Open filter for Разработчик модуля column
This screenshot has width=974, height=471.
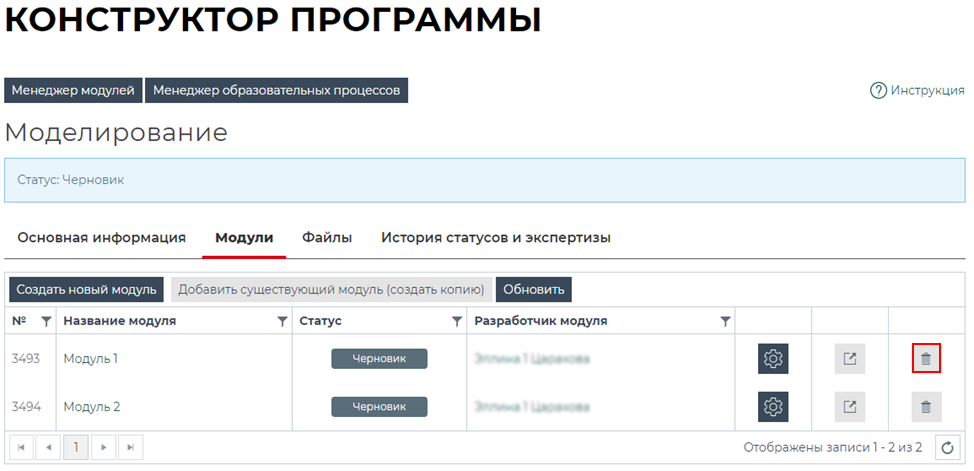point(725,321)
